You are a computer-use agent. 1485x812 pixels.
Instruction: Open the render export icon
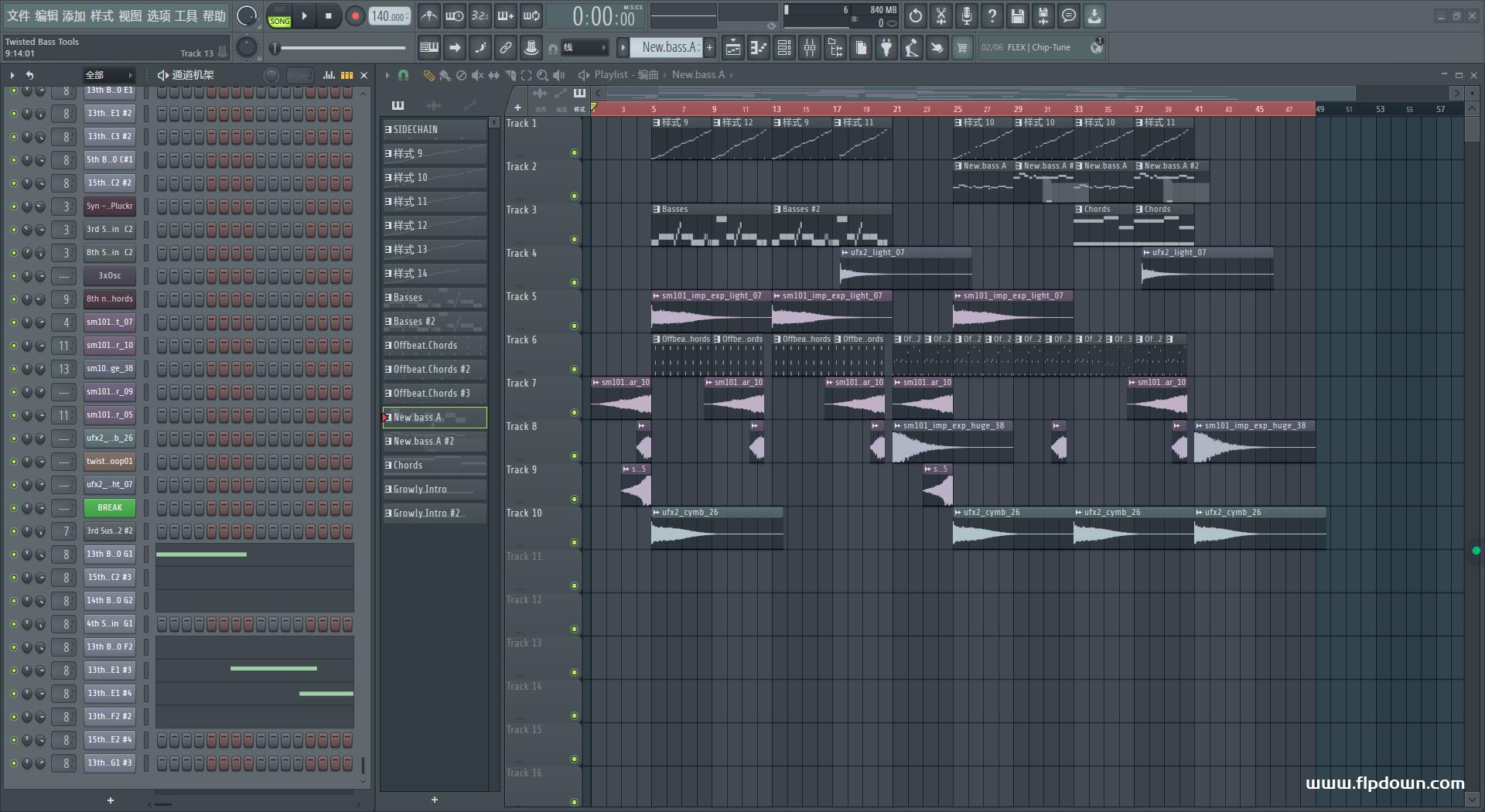pyautogui.click(x=1043, y=15)
